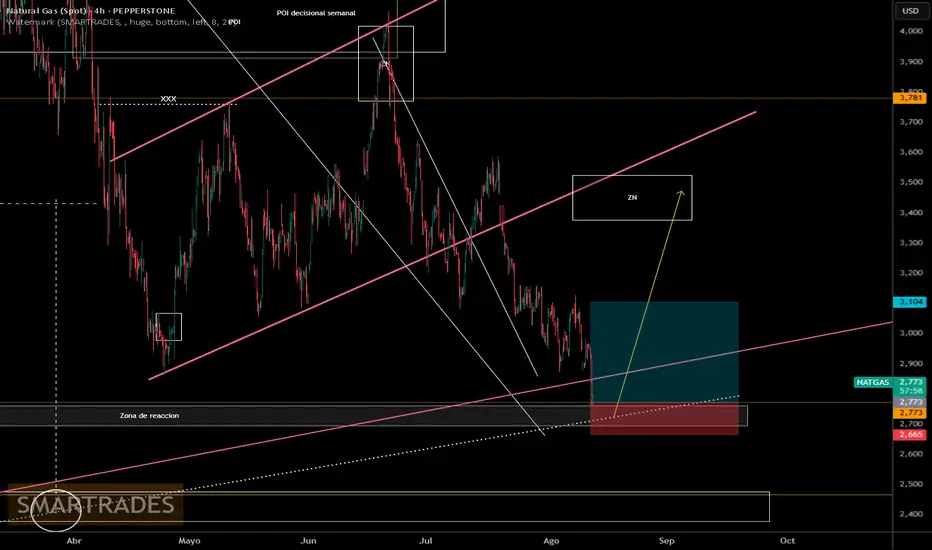
Task: Click the 2,500 price axis value
Action: [911, 484]
